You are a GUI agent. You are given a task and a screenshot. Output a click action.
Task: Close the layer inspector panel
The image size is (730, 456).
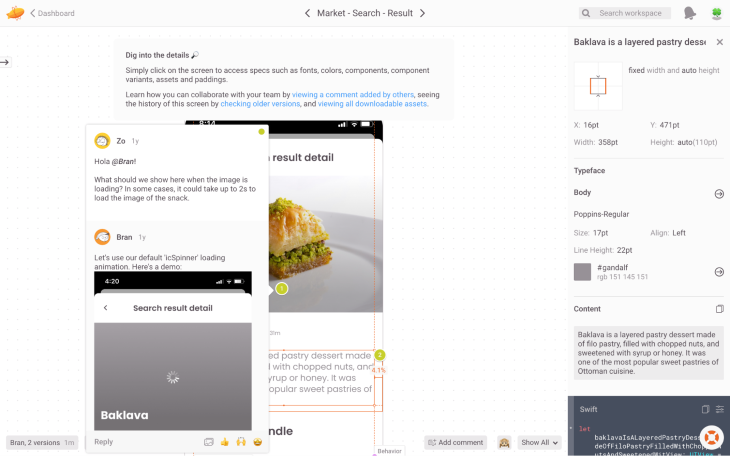pos(720,42)
